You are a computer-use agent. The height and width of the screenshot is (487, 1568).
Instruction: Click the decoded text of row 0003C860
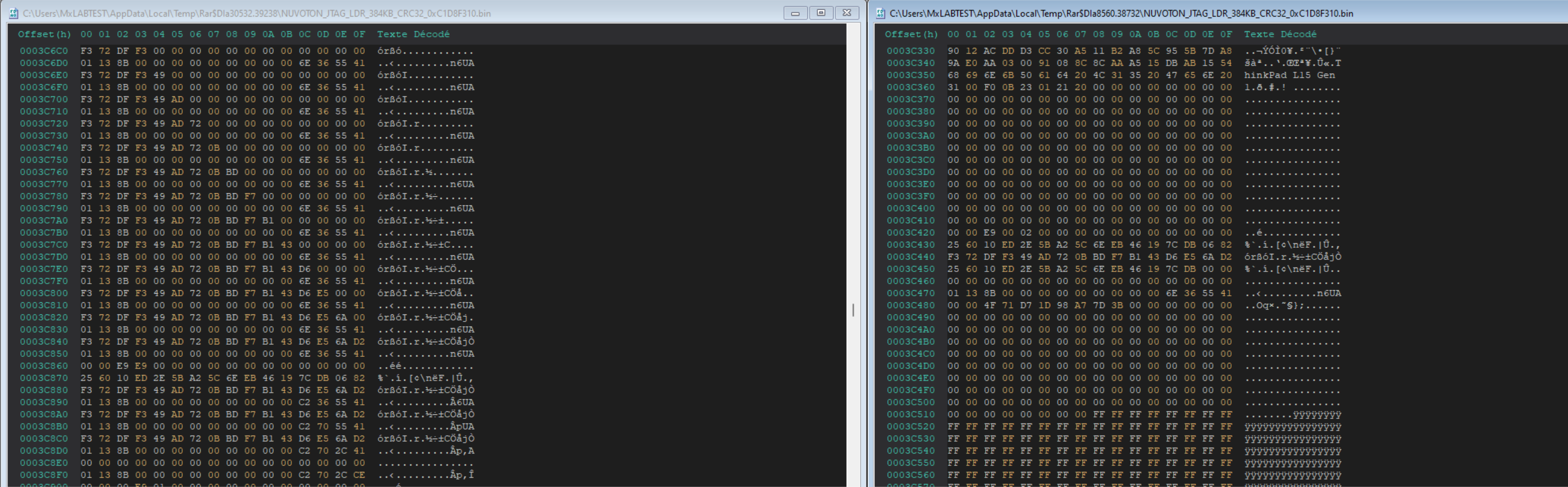[425, 366]
